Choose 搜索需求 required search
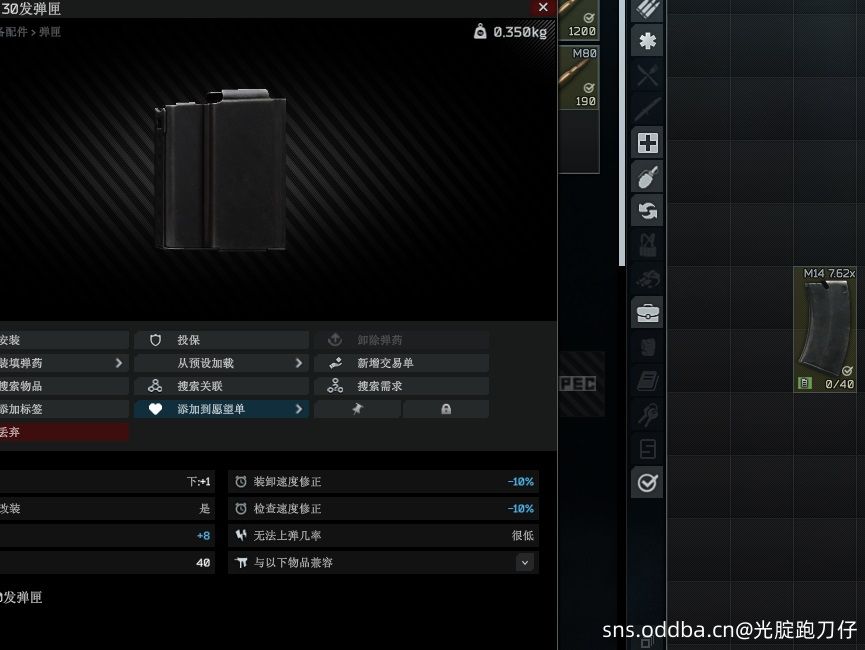 click(402, 386)
